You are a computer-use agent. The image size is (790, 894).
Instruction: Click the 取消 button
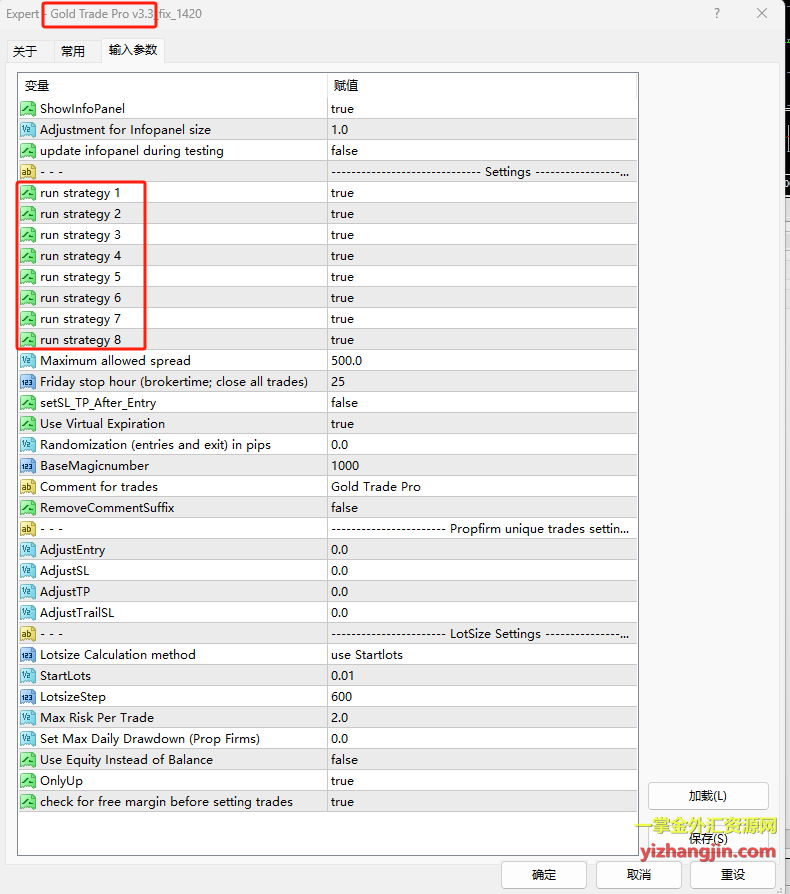point(638,875)
